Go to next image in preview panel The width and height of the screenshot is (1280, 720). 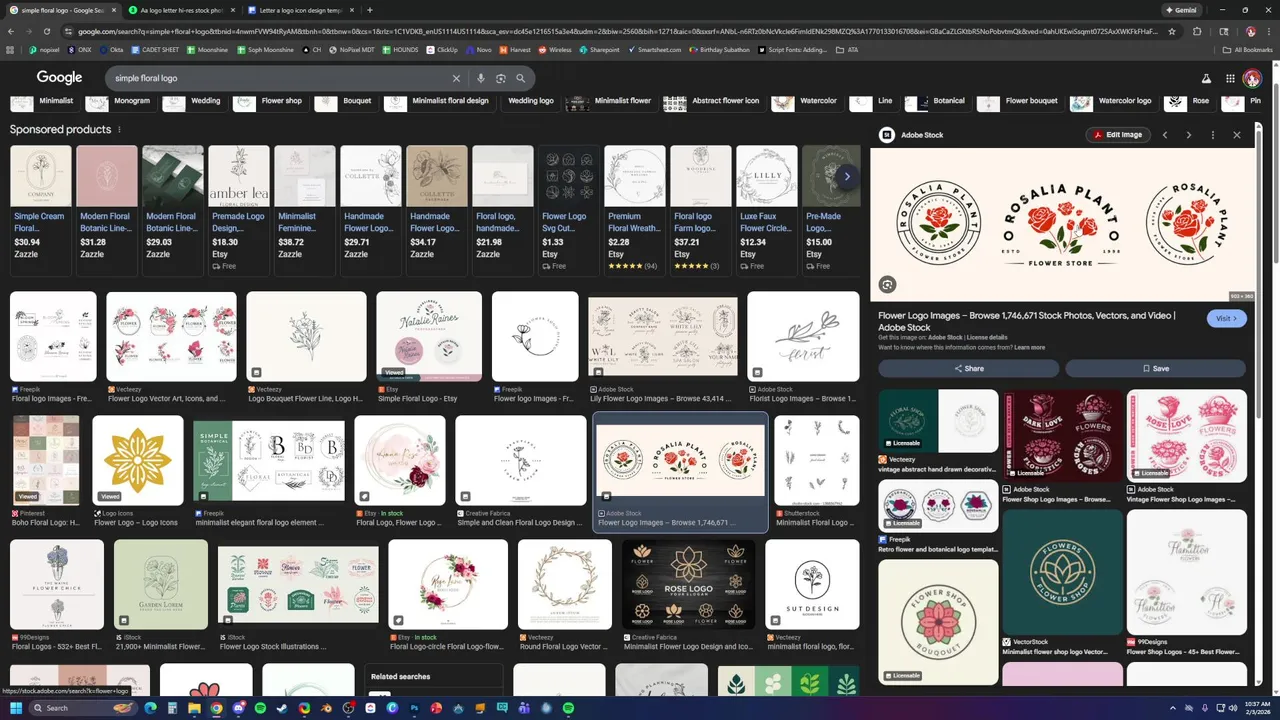pyautogui.click(x=1188, y=135)
